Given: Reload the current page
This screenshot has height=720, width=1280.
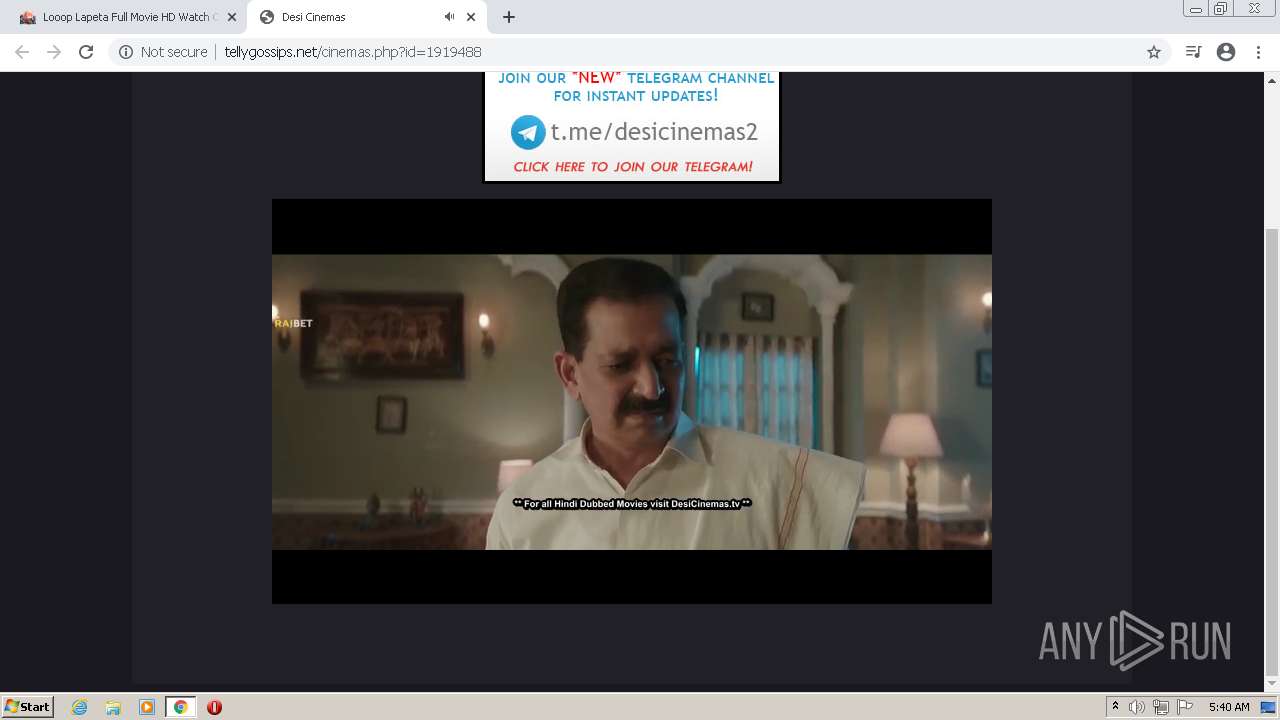Looking at the screenshot, I should click(86, 52).
